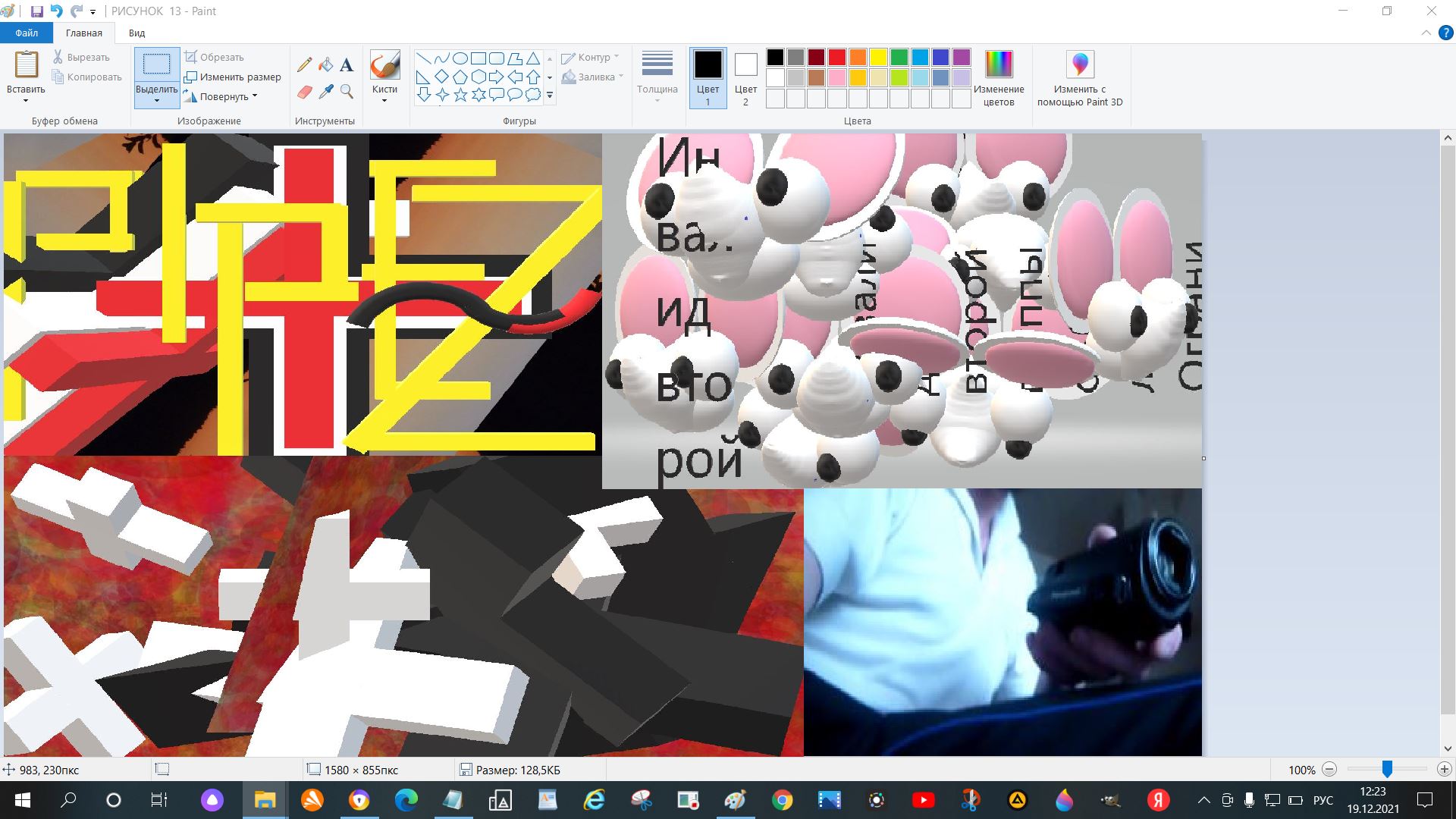
Task: Click the vertical scrollbar up arrow
Action: tap(1448, 139)
